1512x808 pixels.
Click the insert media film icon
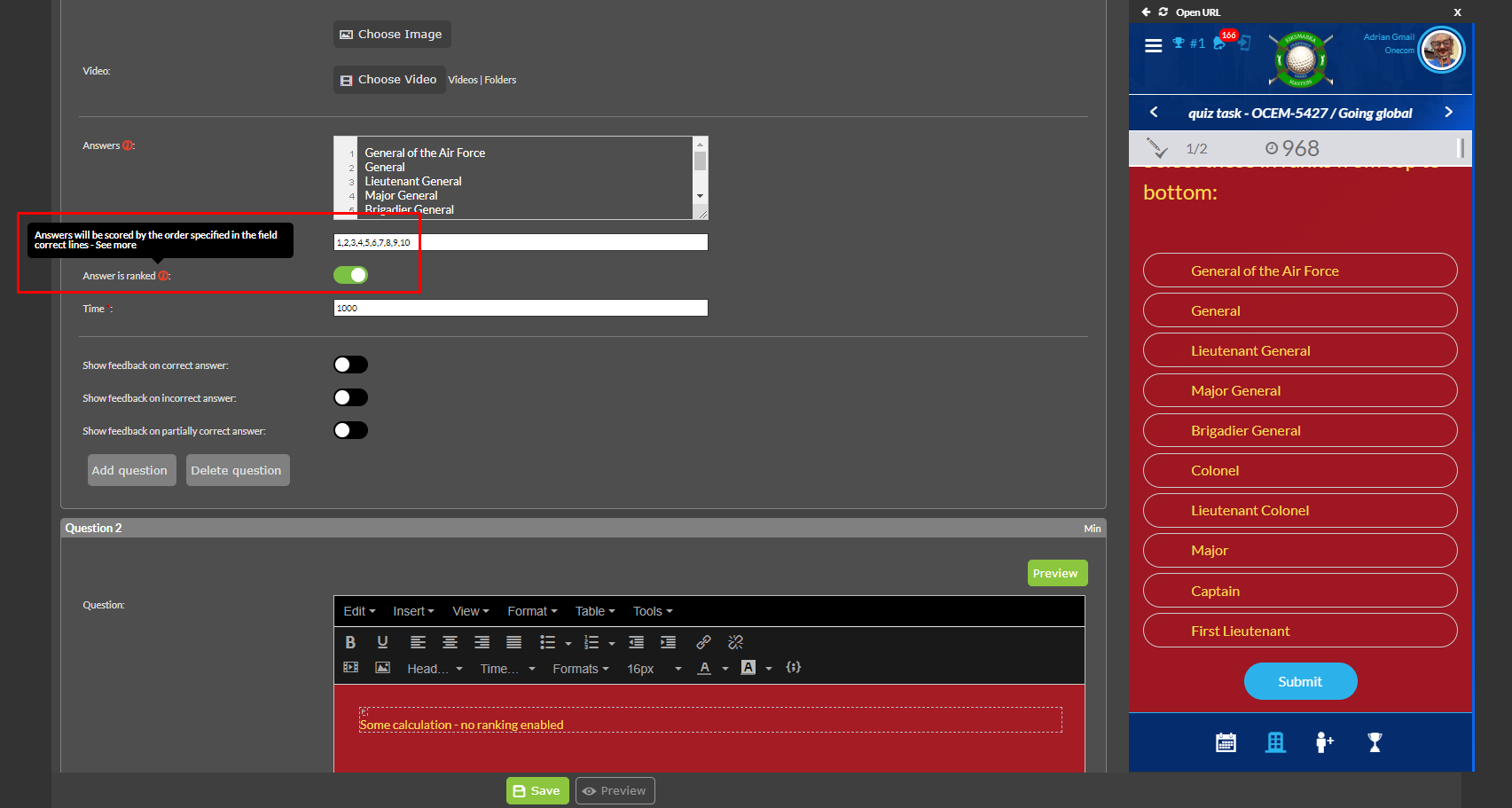351,668
